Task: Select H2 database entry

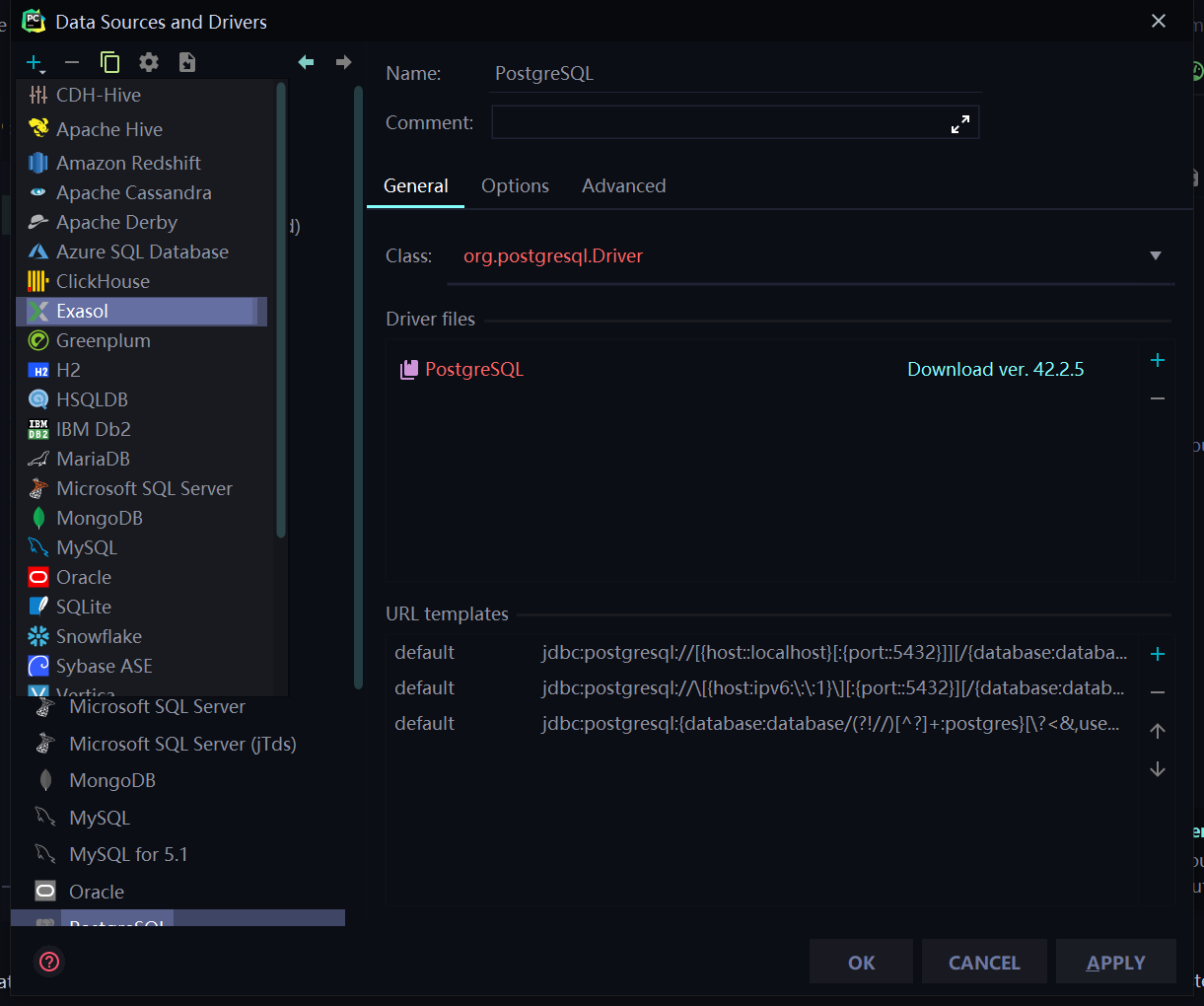Action: 142,370
